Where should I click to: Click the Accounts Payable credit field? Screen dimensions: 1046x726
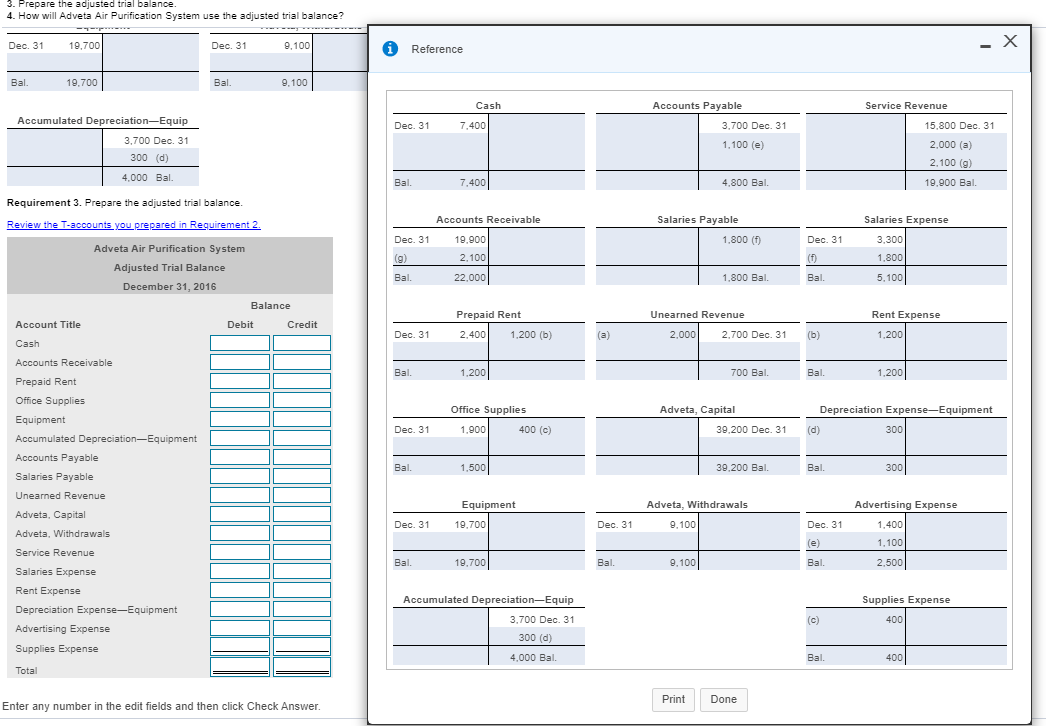pos(302,457)
